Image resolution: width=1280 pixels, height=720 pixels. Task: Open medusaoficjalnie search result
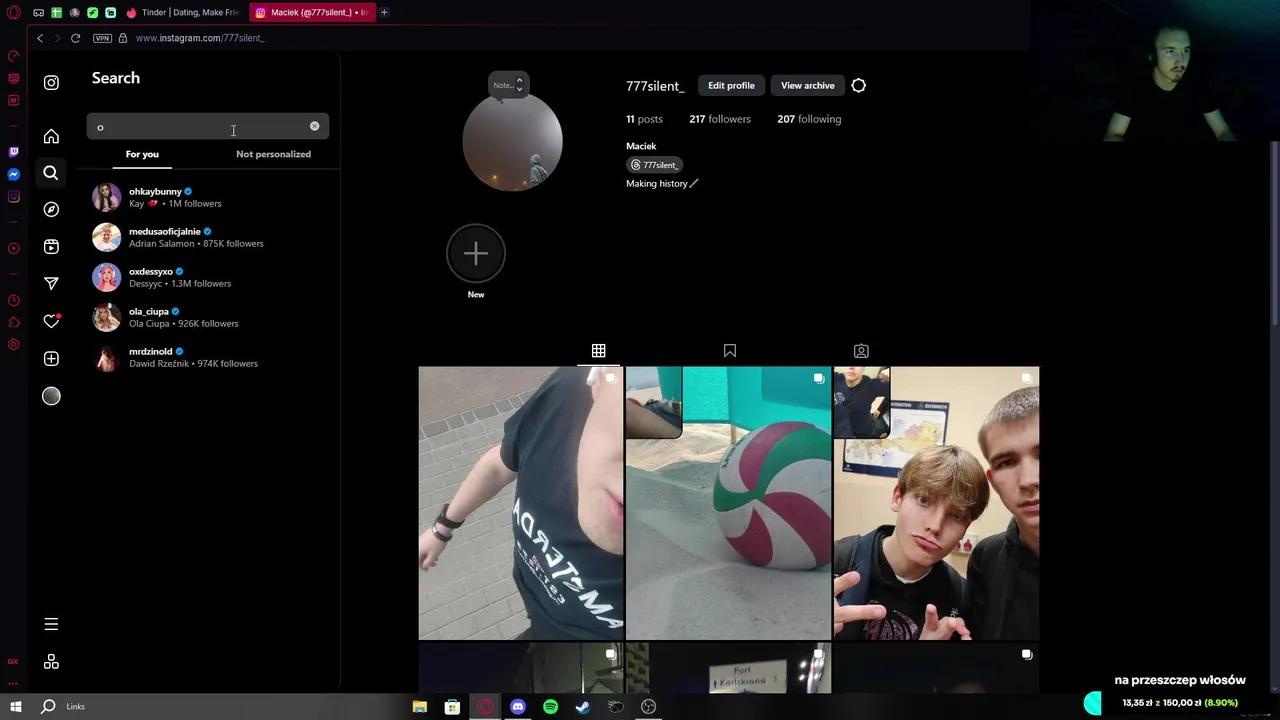point(207,237)
